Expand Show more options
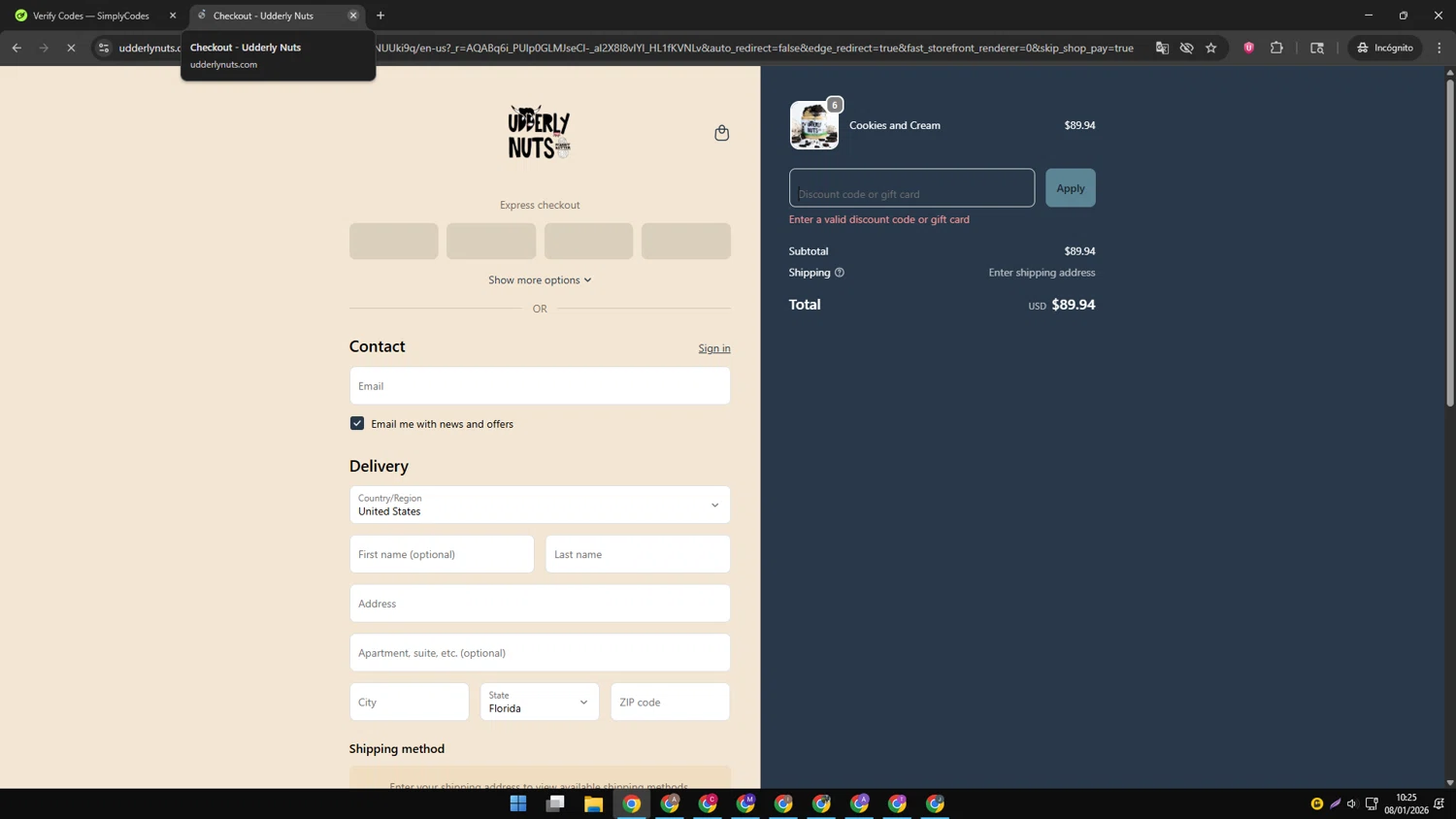1456x819 pixels. pyautogui.click(x=540, y=279)
